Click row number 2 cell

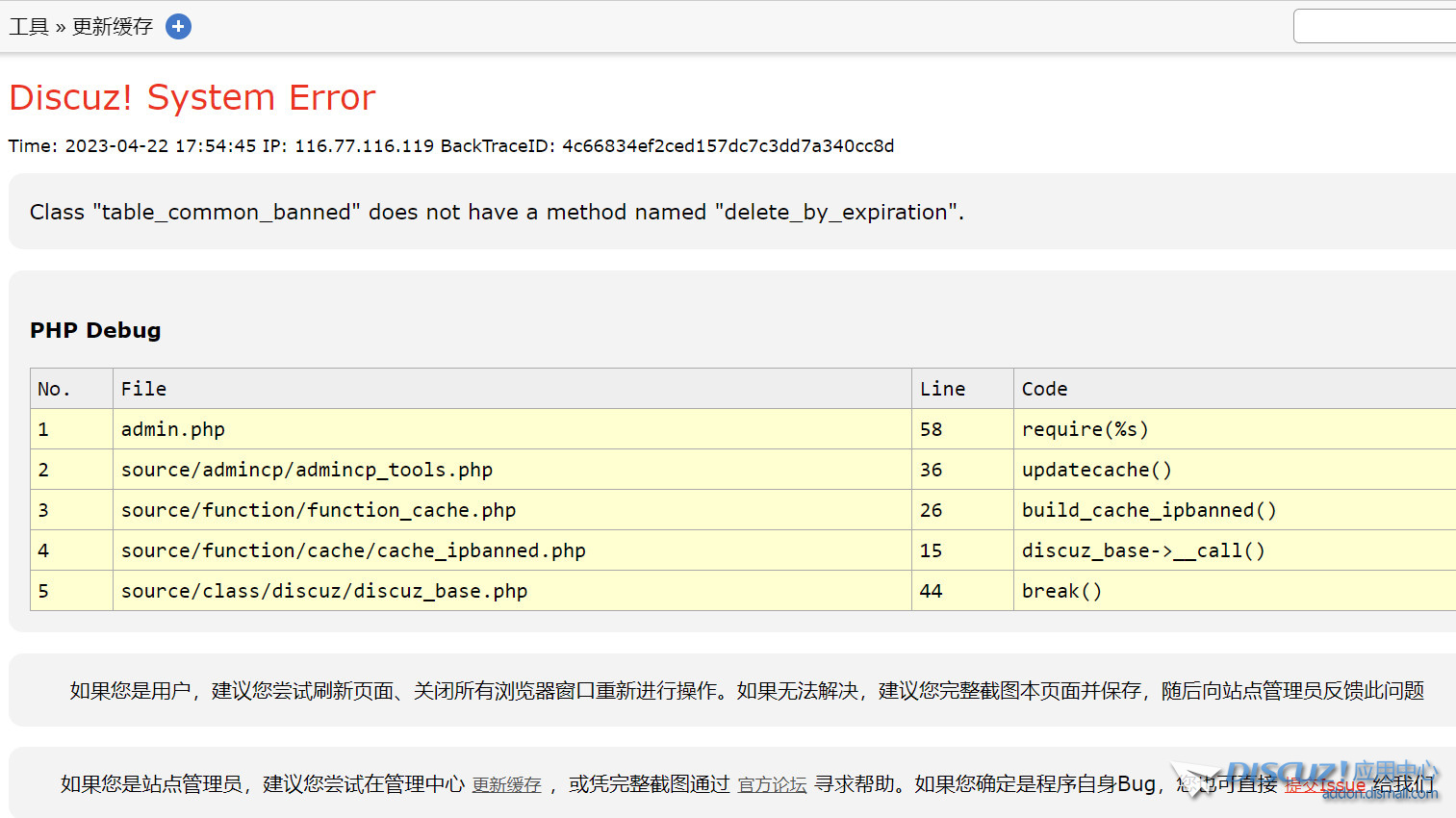(72, 470)
